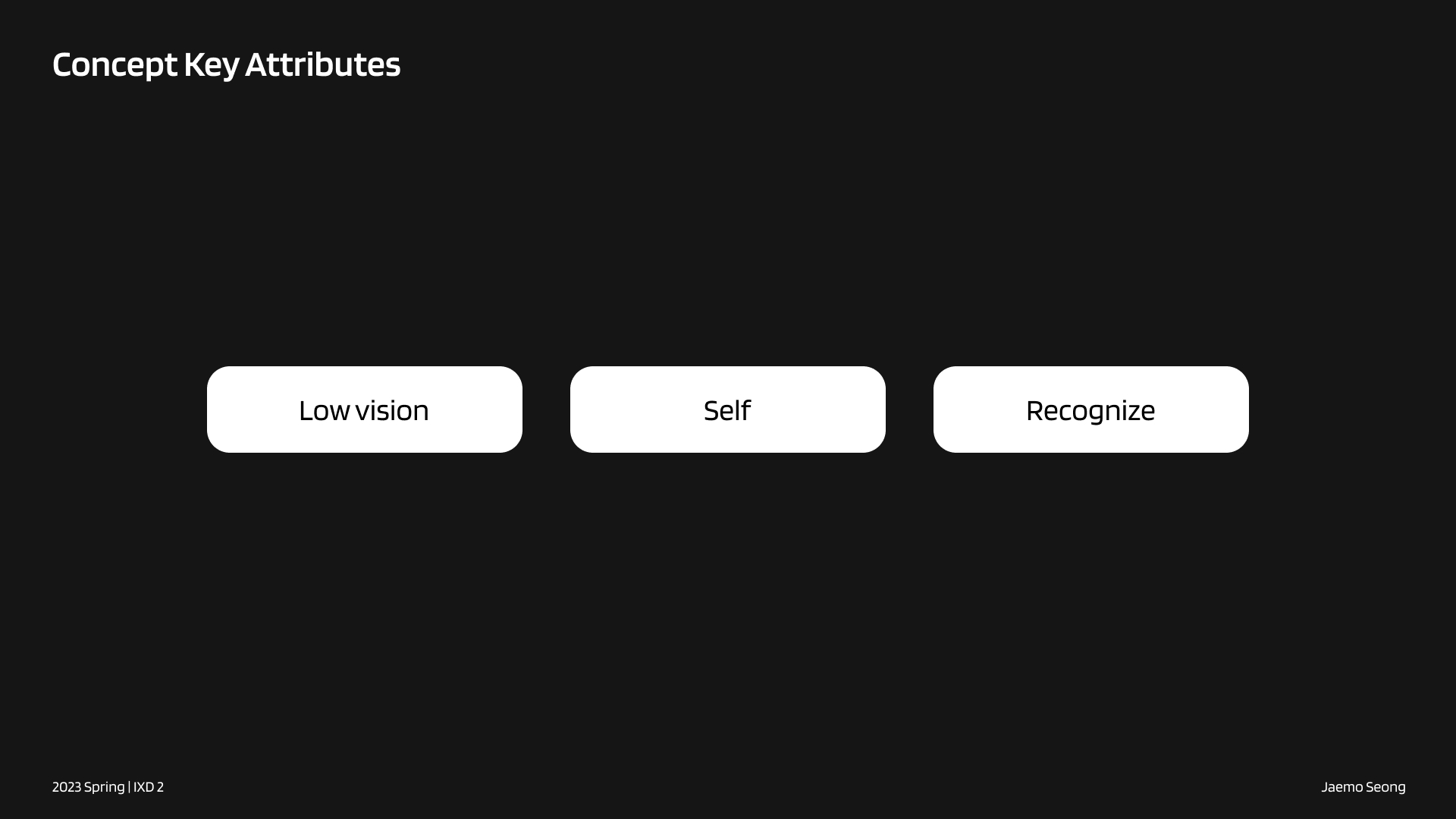Click the word "Concept" in the title
1456x819 pixels.
click(115, 65)
